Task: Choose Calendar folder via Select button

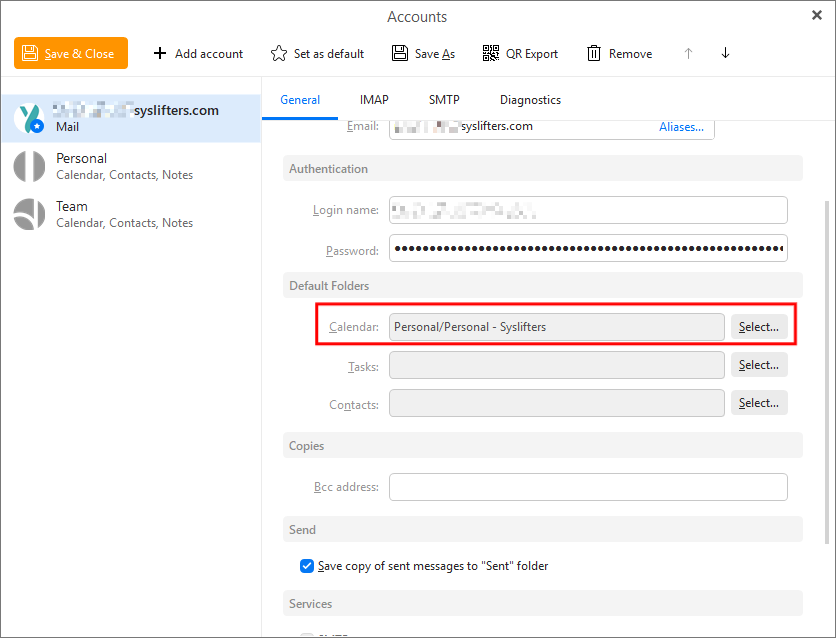Action: pos(759,327)
